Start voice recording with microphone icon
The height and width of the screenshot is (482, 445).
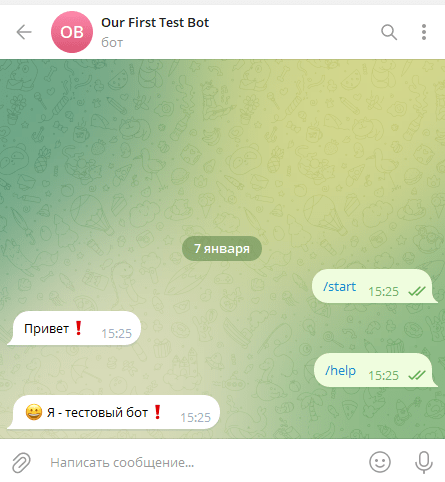424,462
